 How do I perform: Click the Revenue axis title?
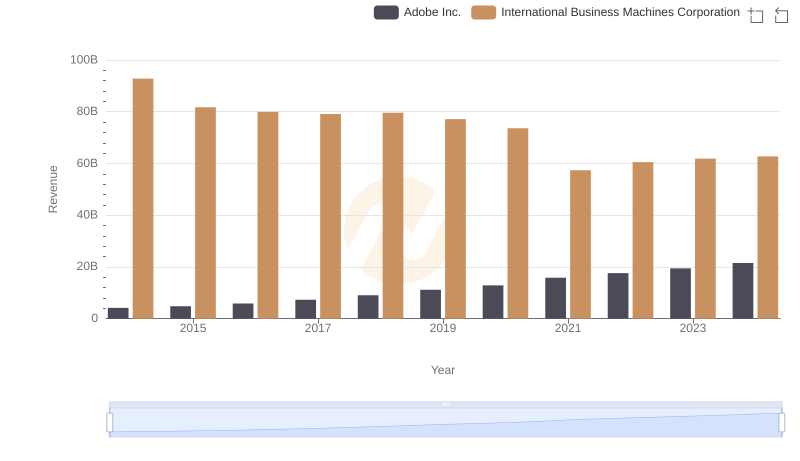(53, 189)
